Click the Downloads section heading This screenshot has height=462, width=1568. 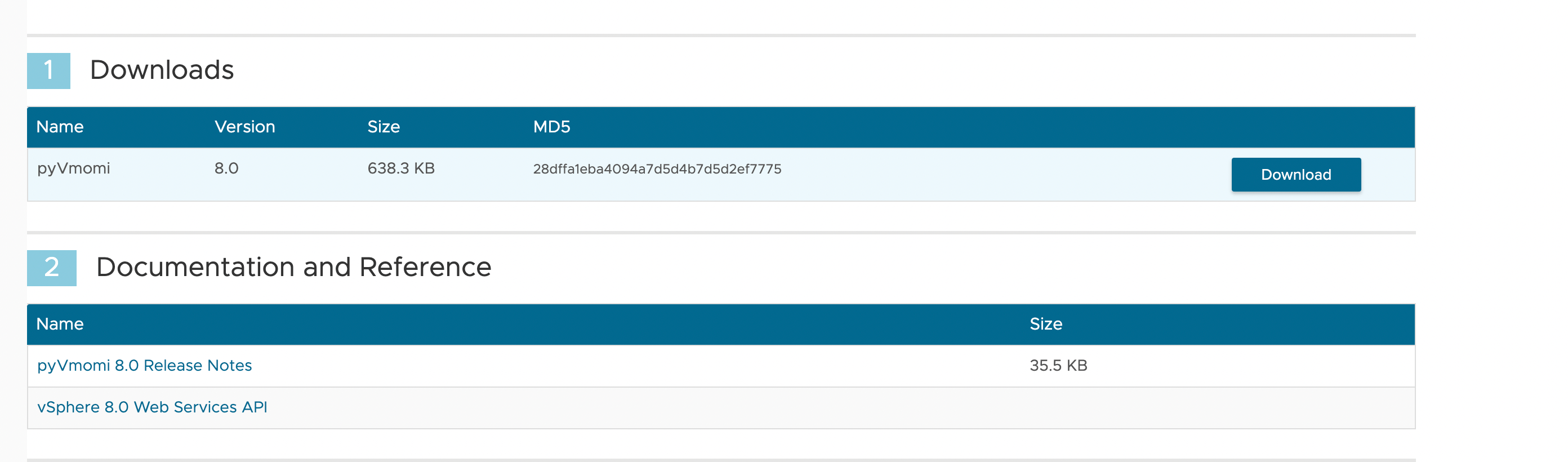coord(162,69)
